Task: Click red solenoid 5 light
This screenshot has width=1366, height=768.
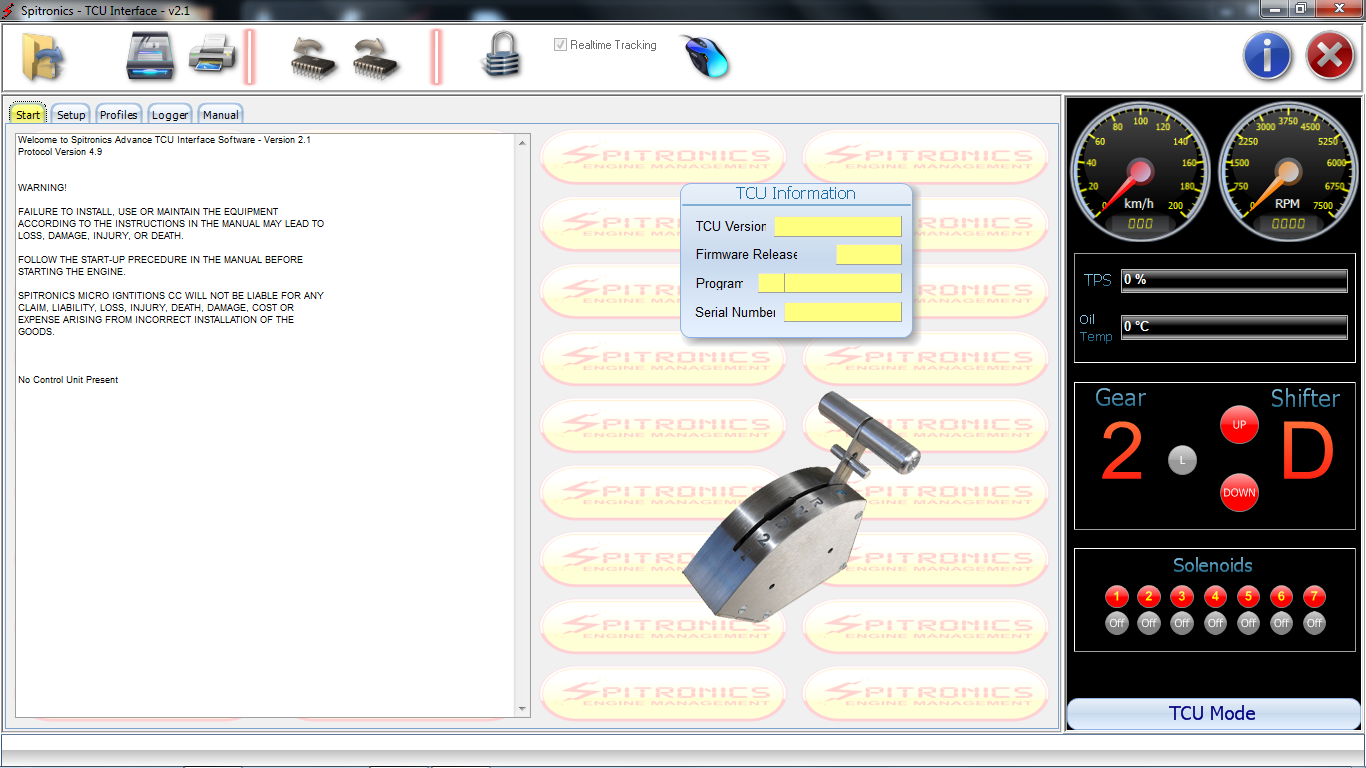Action: [x=1248, y=597]
